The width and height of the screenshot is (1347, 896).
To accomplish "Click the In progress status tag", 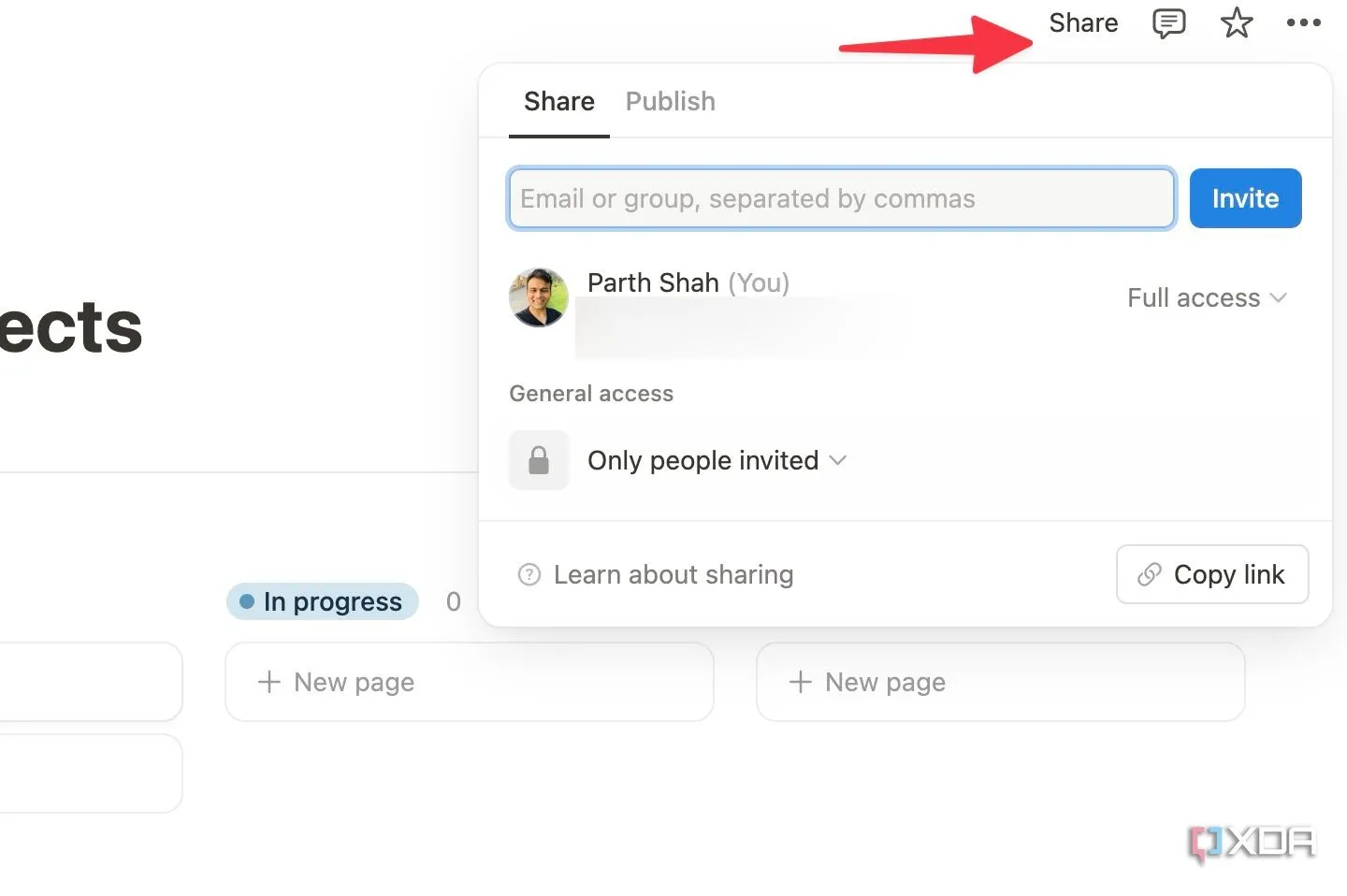I will coord(323,601).
